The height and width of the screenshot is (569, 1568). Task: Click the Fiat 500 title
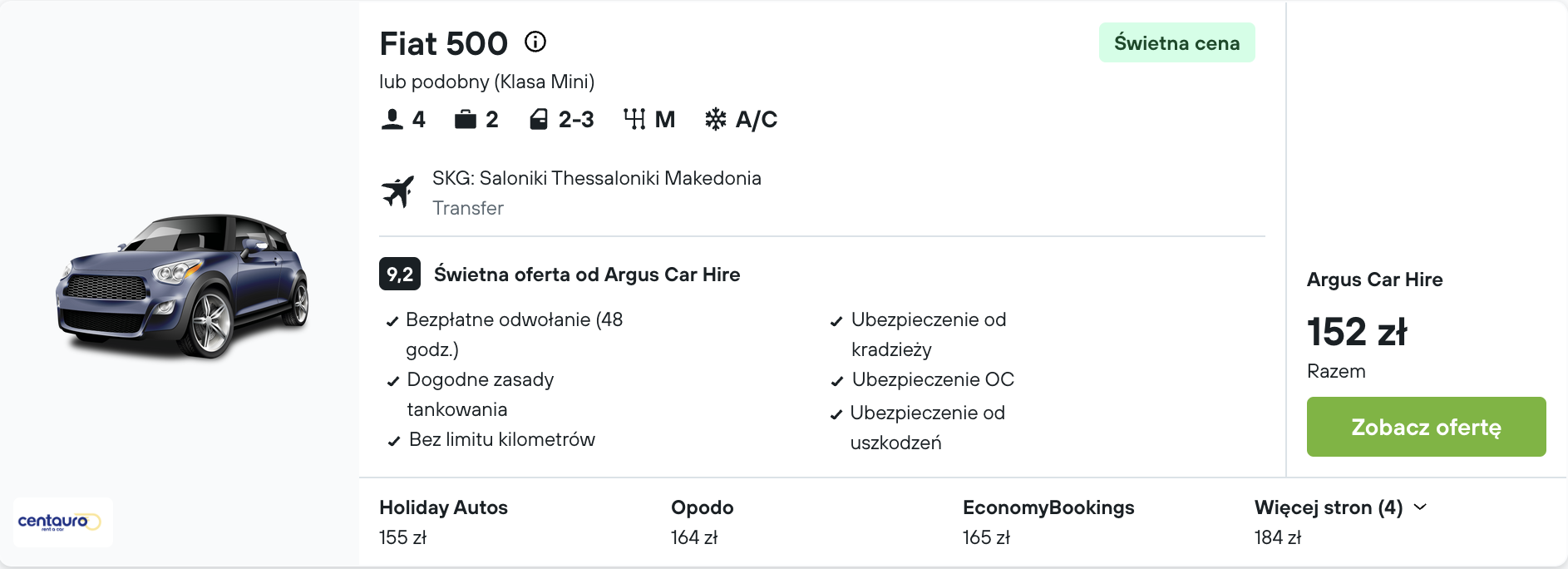pos(443,43)
